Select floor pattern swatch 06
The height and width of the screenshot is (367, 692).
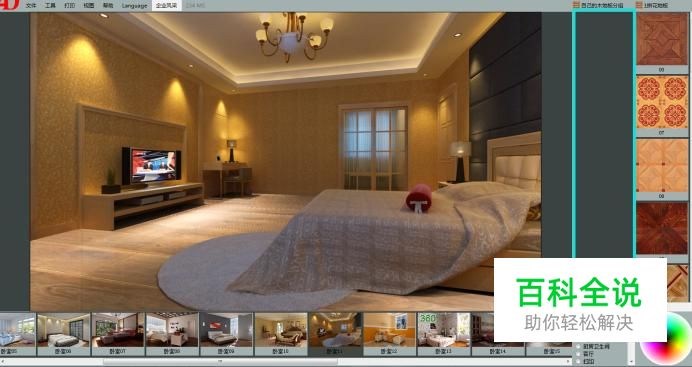[x=662, y=42]
